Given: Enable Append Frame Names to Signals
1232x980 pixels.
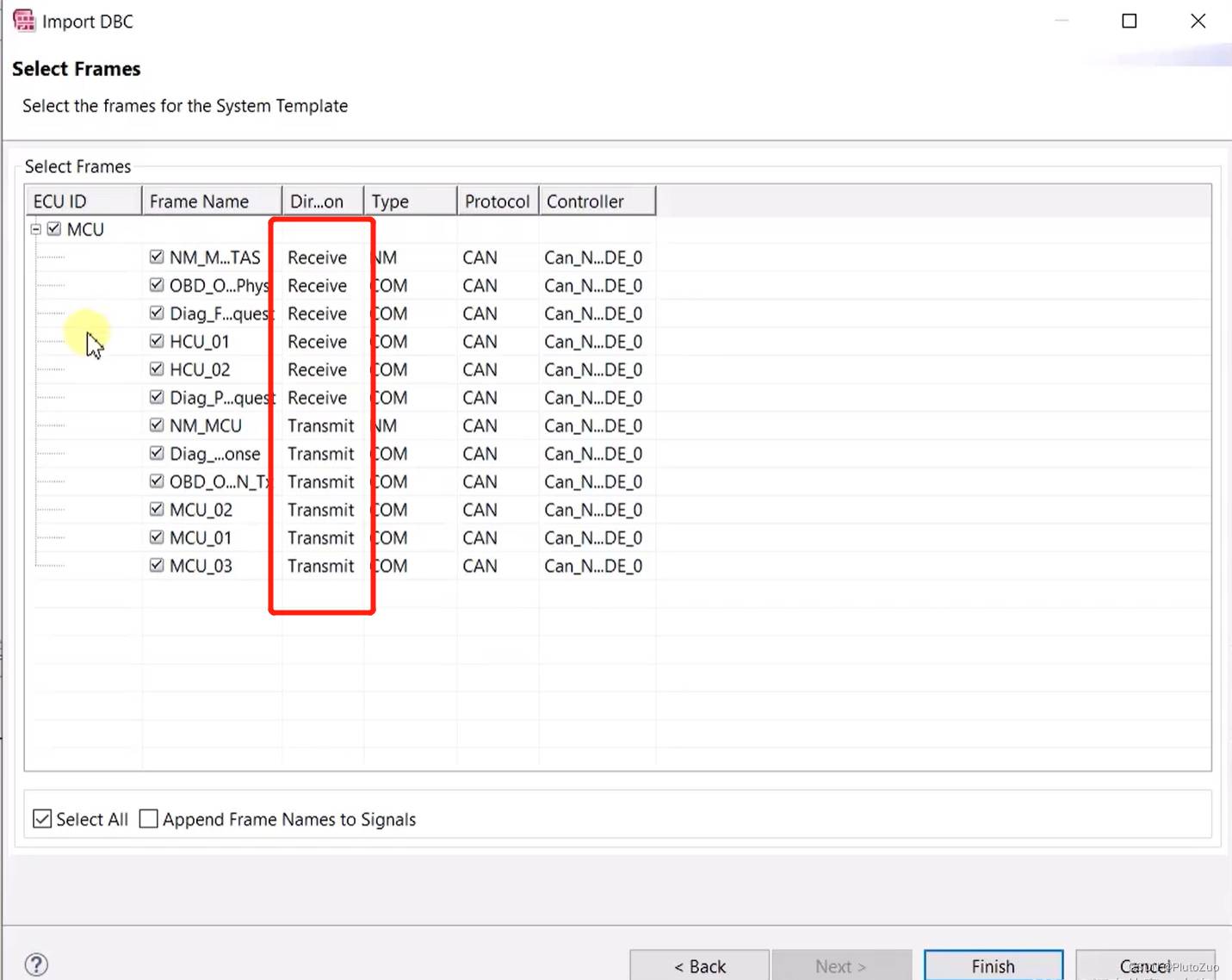Looking at the screenshot, I should [149, 819].
